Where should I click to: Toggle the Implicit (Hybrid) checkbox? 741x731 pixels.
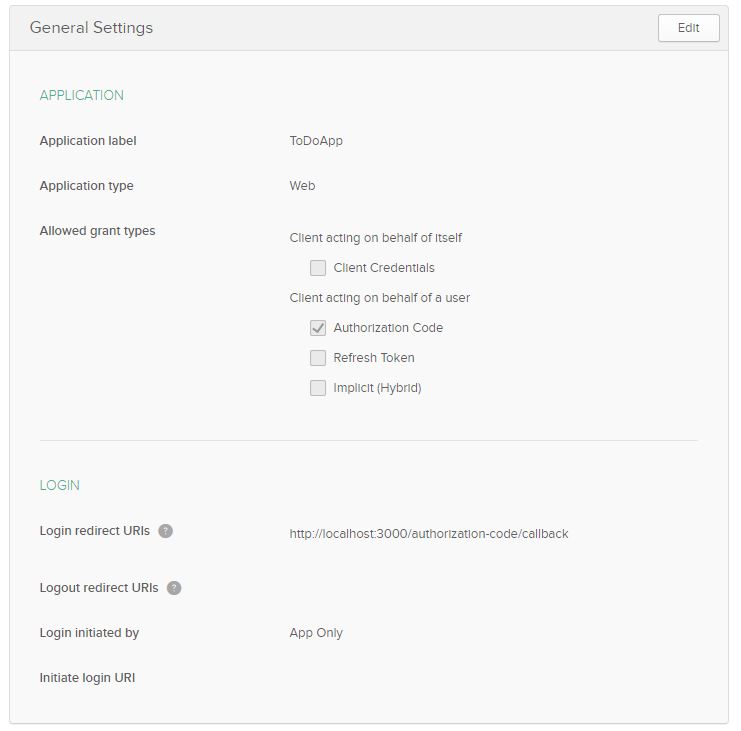(318, 388)
